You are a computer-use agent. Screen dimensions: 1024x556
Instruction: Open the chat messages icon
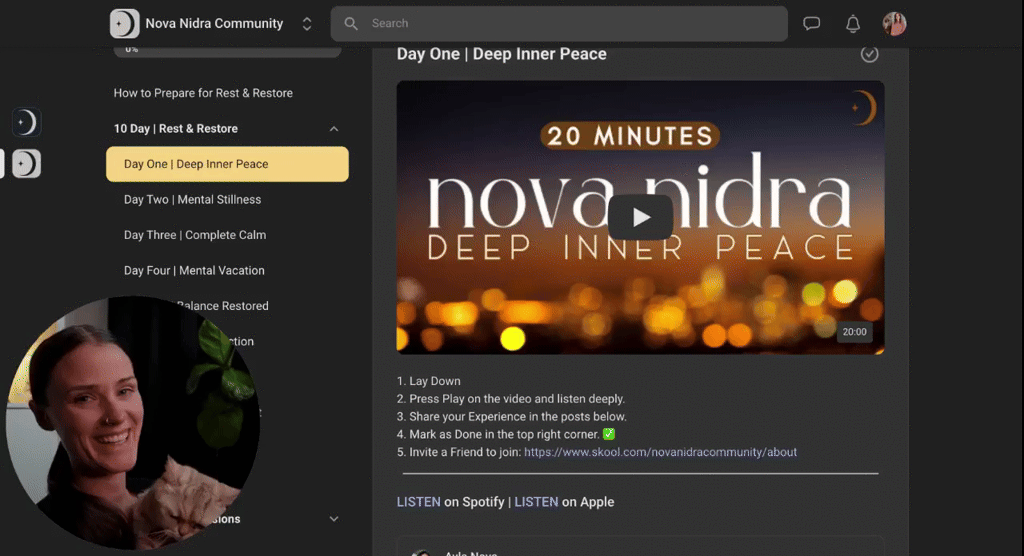pos(811,24)
